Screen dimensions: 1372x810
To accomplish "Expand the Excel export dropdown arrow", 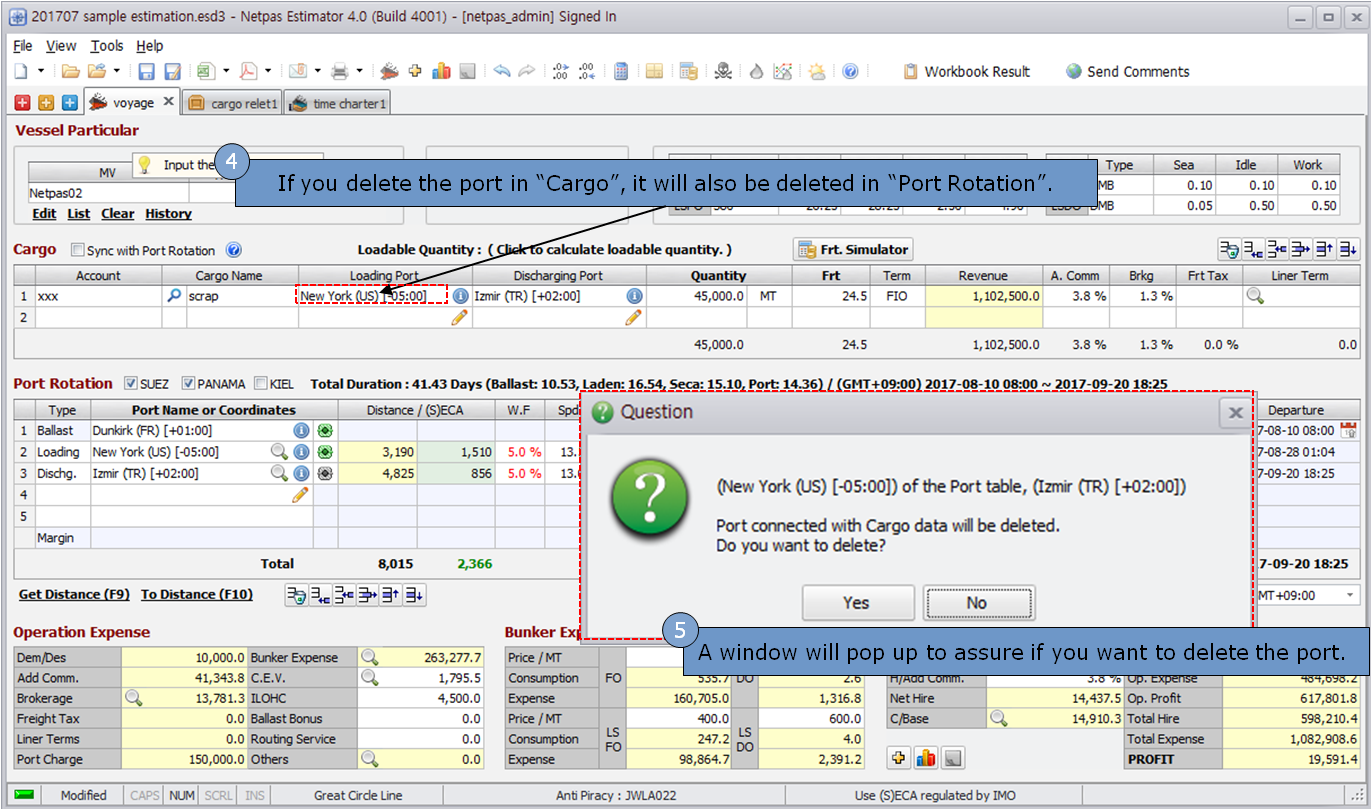I will pyautogui.click(x=226, y=71).
